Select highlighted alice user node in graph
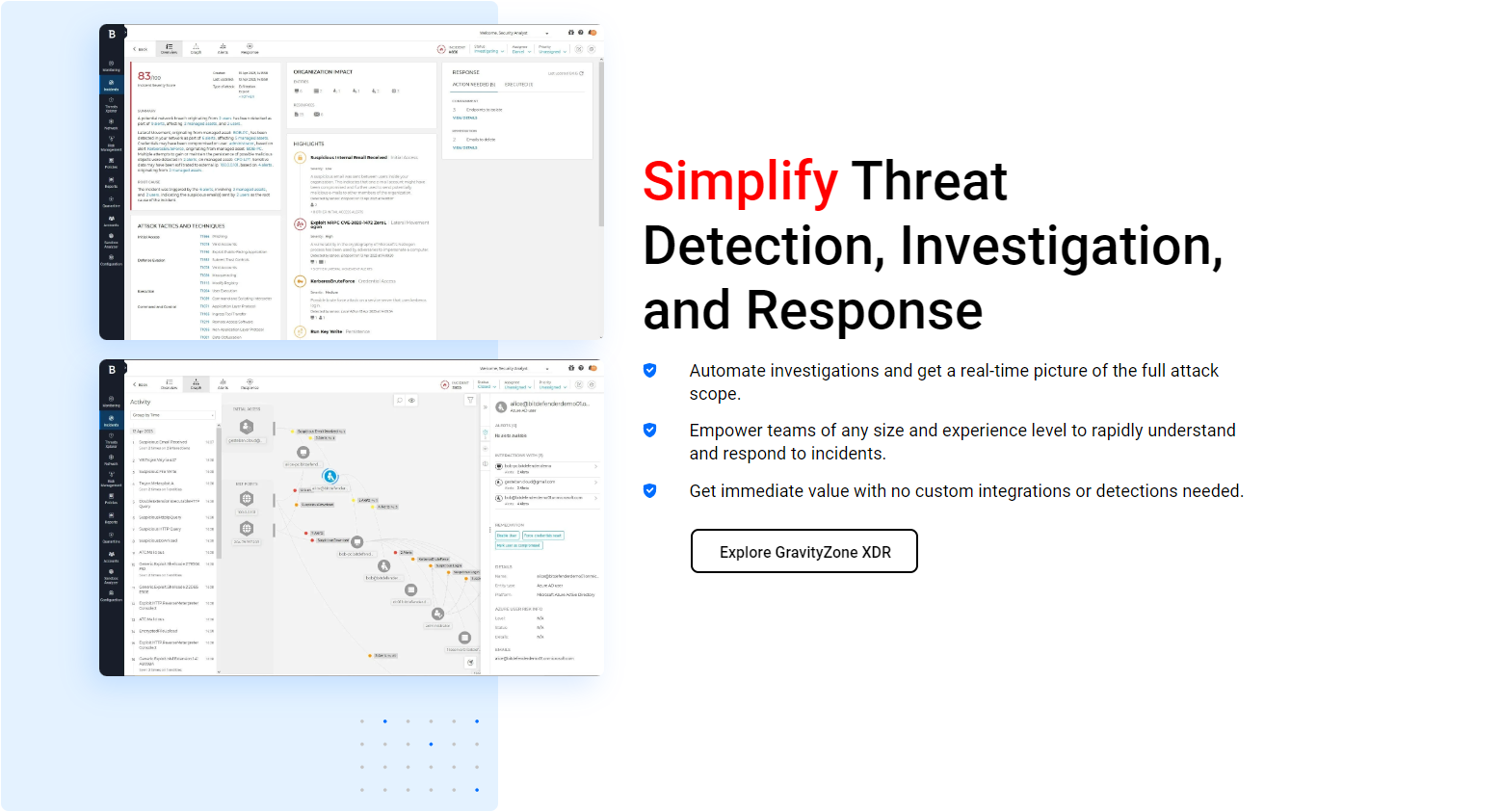This screenshot has height=812, width=1501. click(330, 476)
